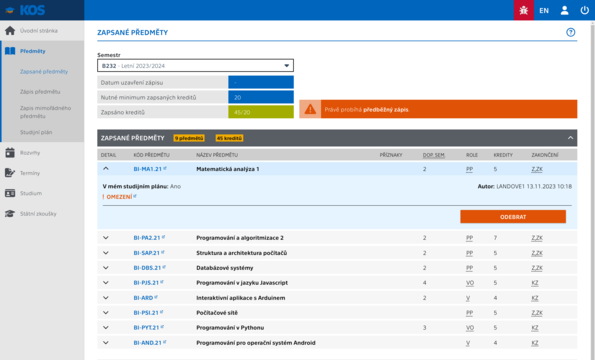Expand BI-SAP.21 row details
Screen dimensions: 595x360
pyautogui.click(x=106, y=253)
